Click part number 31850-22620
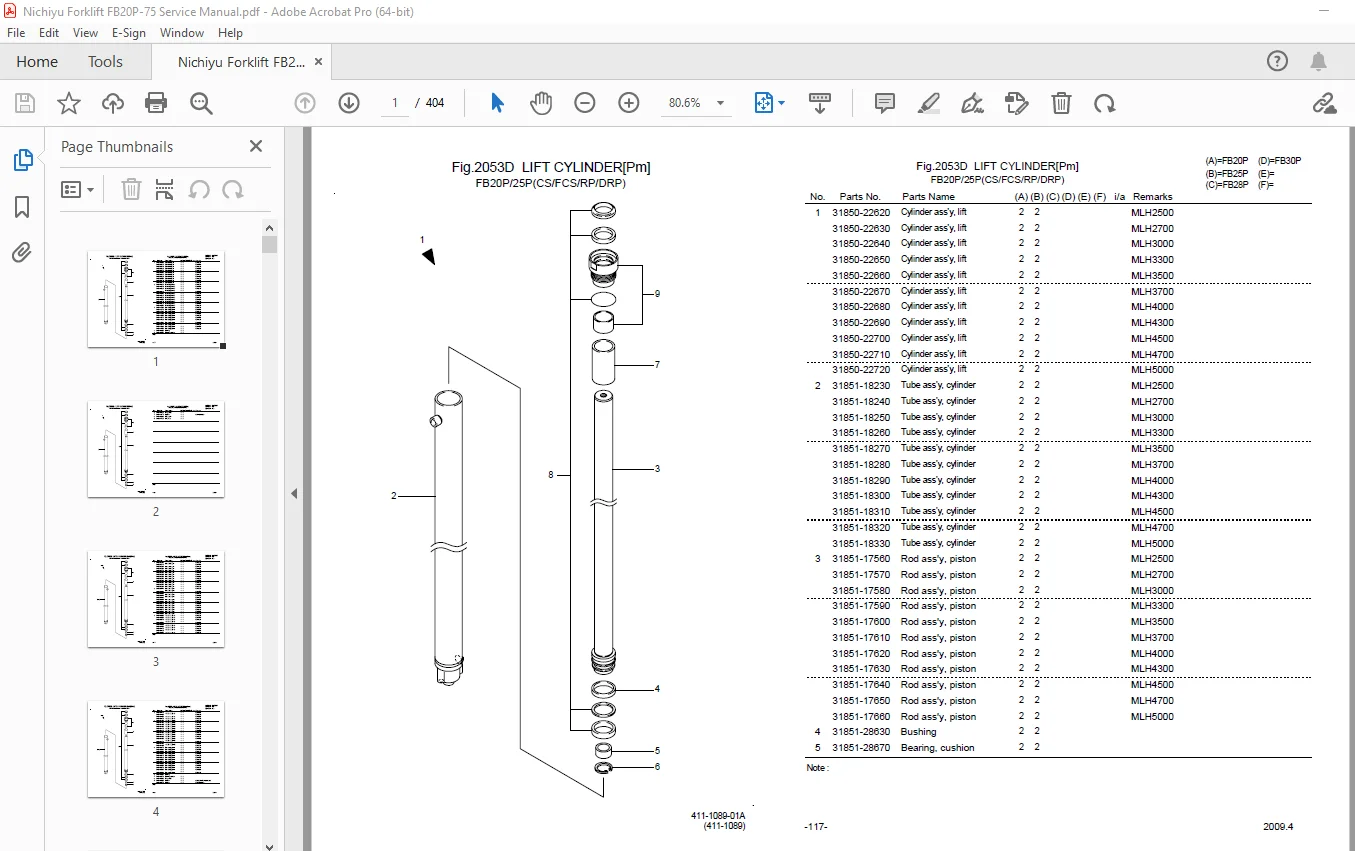This screenshot has height=851, width=1355. coord(861,212)
